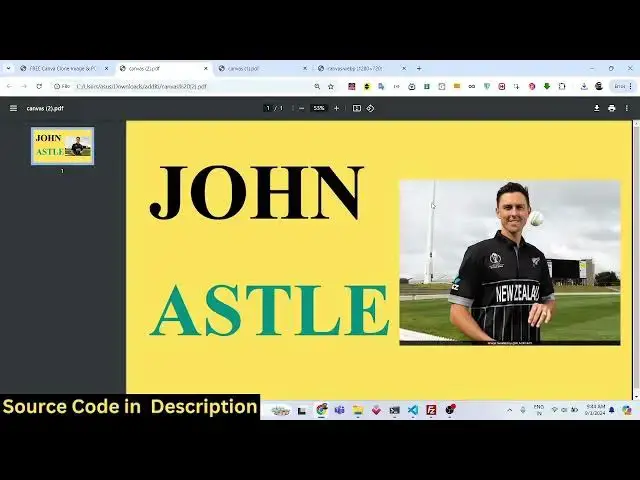640x480 pixels.
Task: Open the Windows notification bell
Action: 611,410
